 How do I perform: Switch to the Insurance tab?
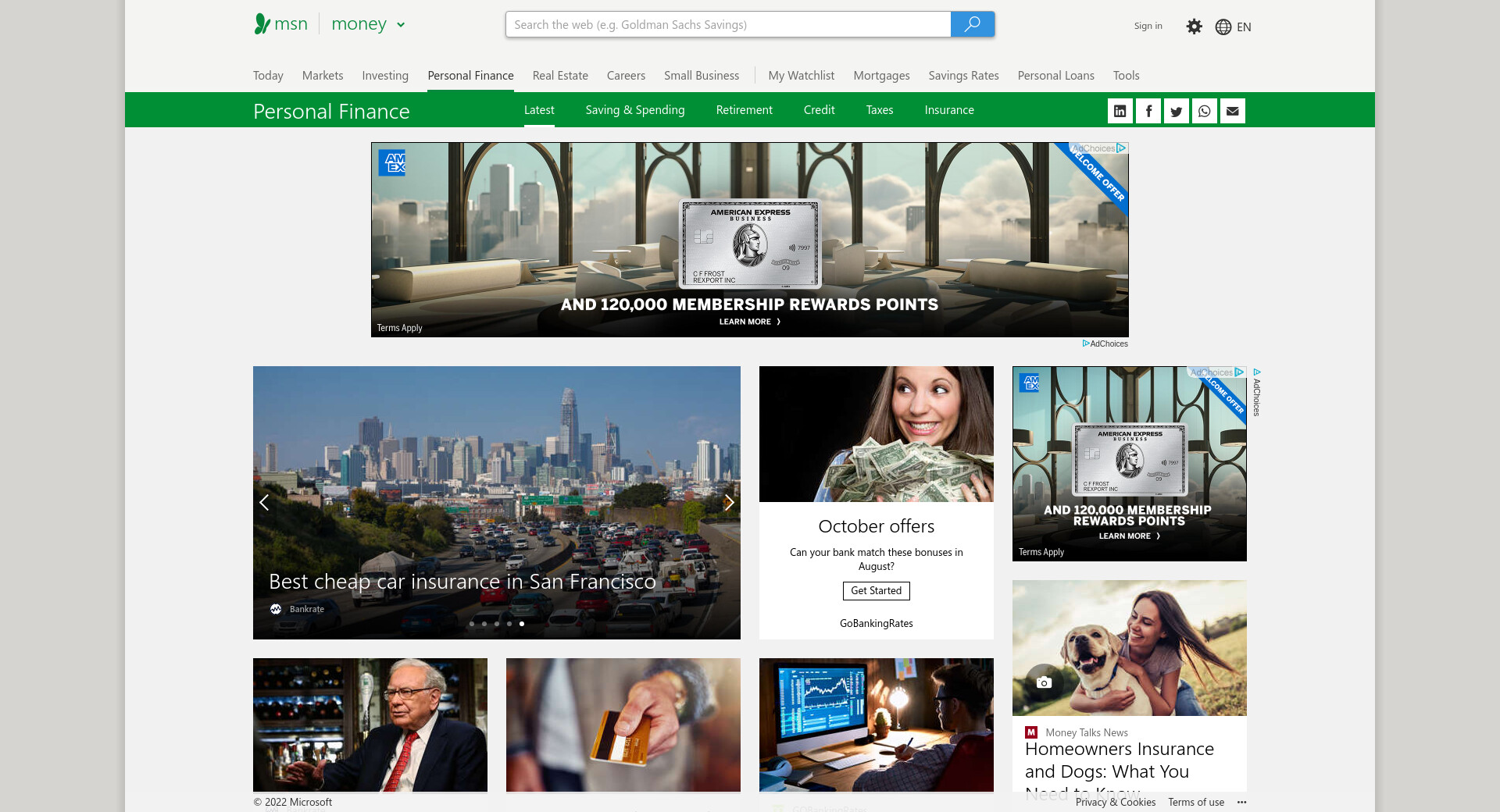(948, 110)
